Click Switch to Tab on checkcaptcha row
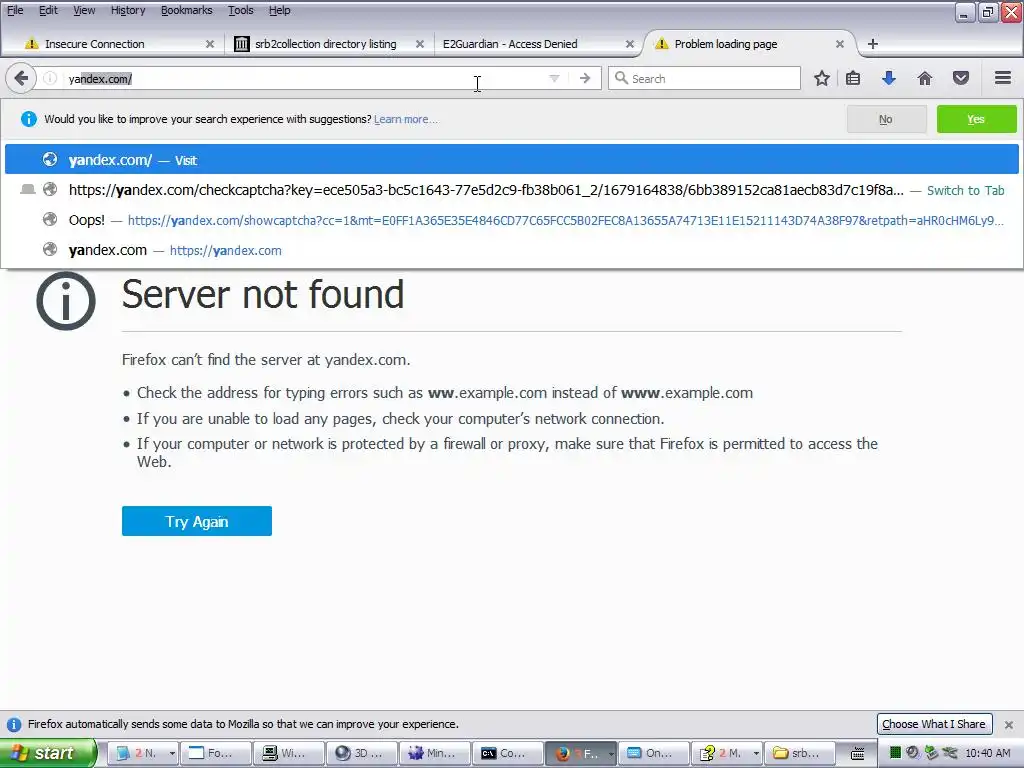 point(965,191)
